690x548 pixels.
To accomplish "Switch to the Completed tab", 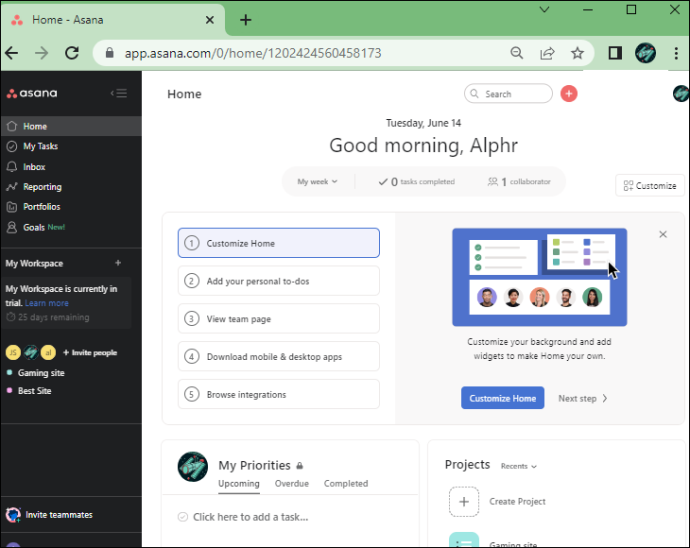I will click(346, 484).
